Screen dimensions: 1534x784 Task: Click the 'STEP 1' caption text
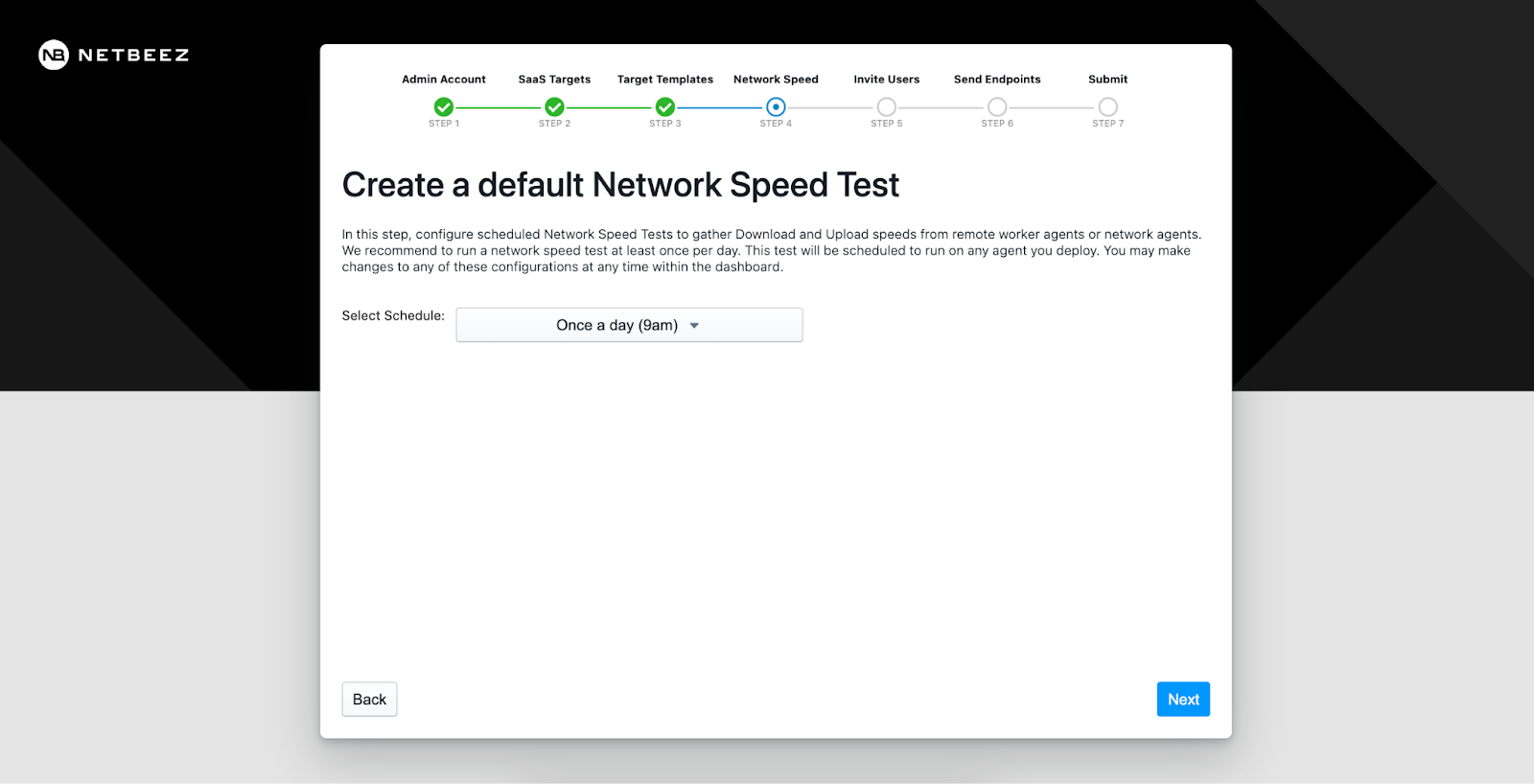pyautogui.click(x=444, y=124)
